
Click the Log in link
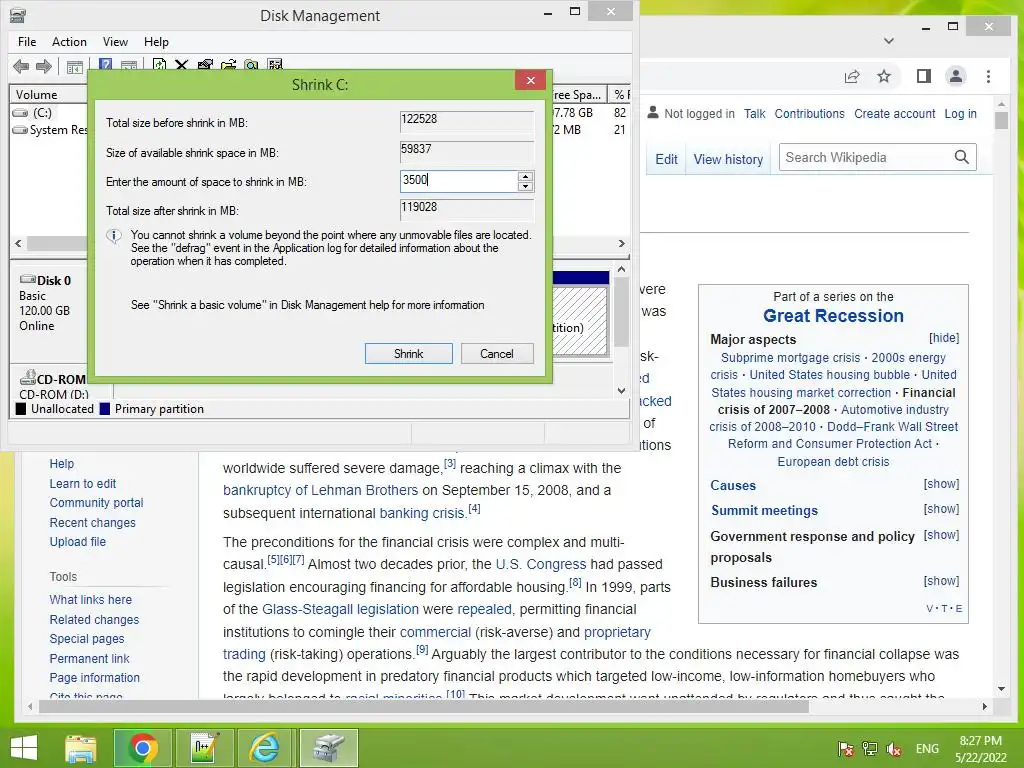960,114
